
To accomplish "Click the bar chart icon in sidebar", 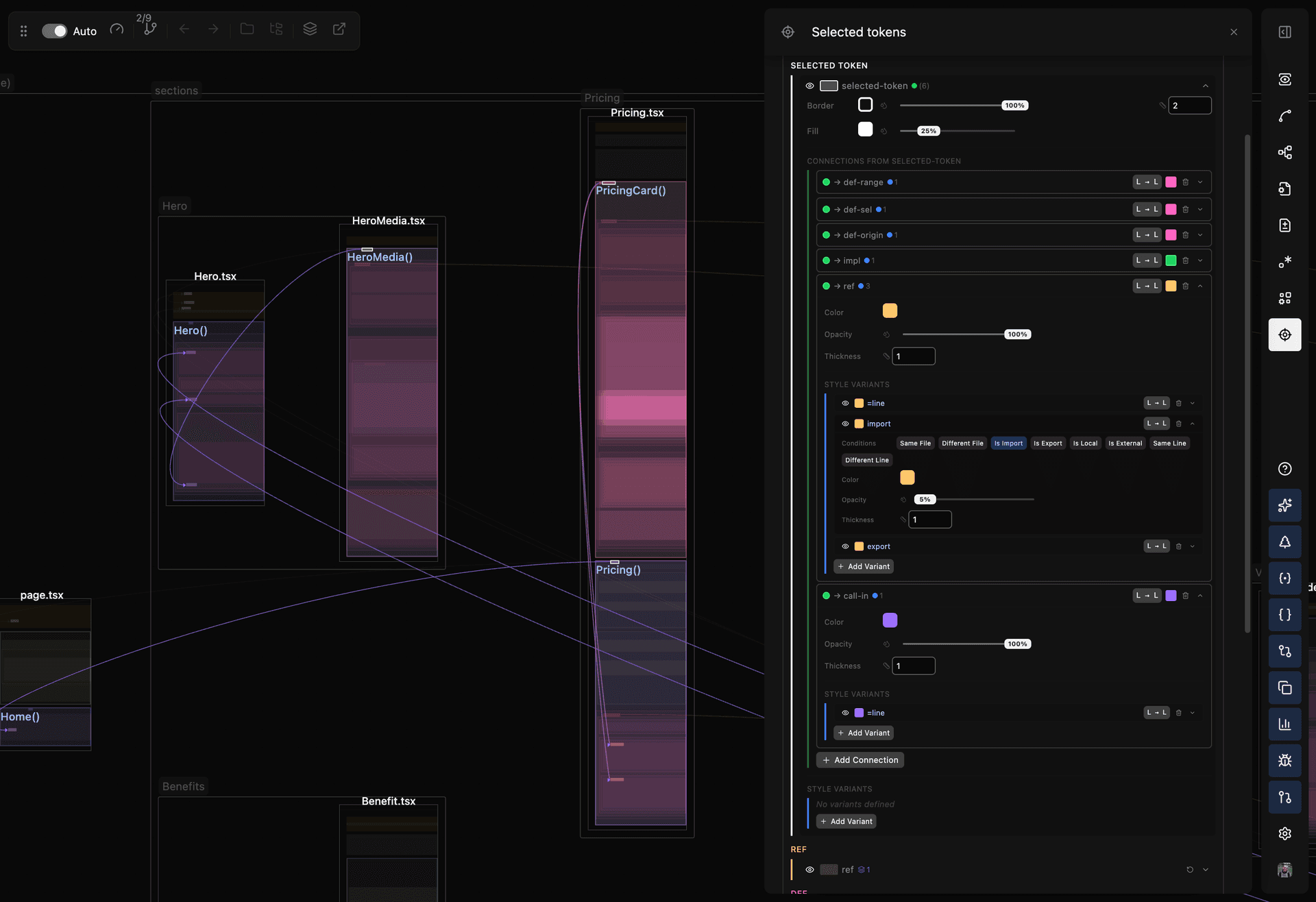I will [x=1284, y=724].
